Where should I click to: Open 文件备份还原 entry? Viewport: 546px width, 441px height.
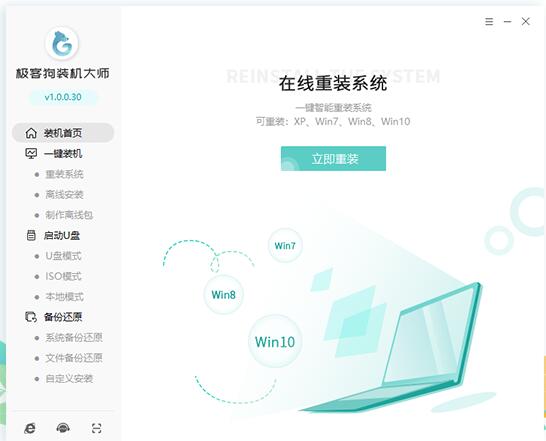coord(74,358)
